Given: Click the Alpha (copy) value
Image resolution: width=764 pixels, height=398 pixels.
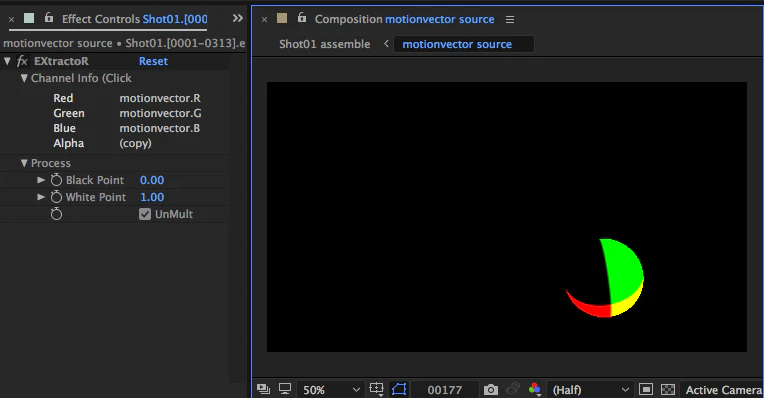Looking at the screenshot, I should [135, 143].
